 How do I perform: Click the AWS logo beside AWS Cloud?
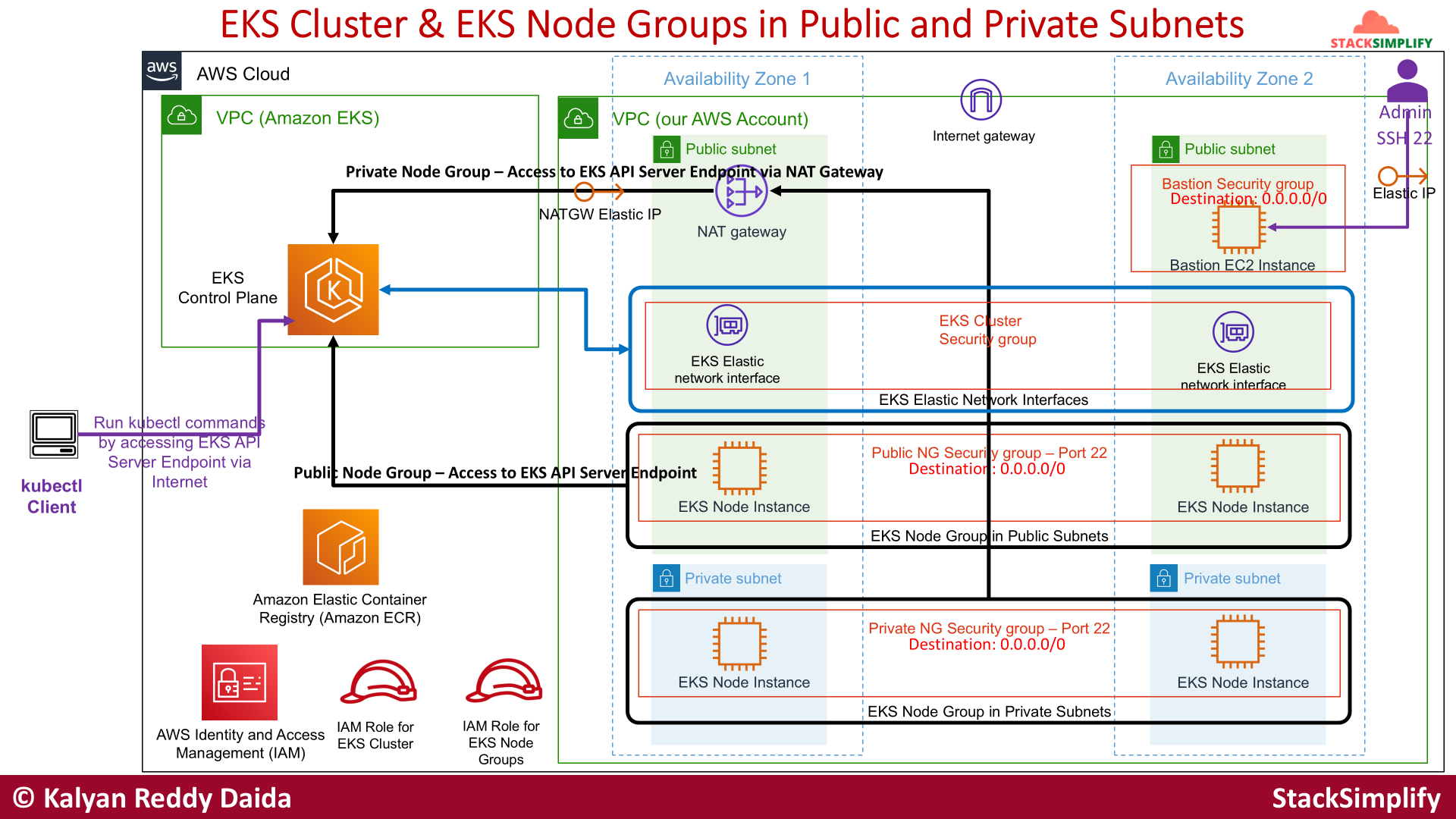(162, 71)
